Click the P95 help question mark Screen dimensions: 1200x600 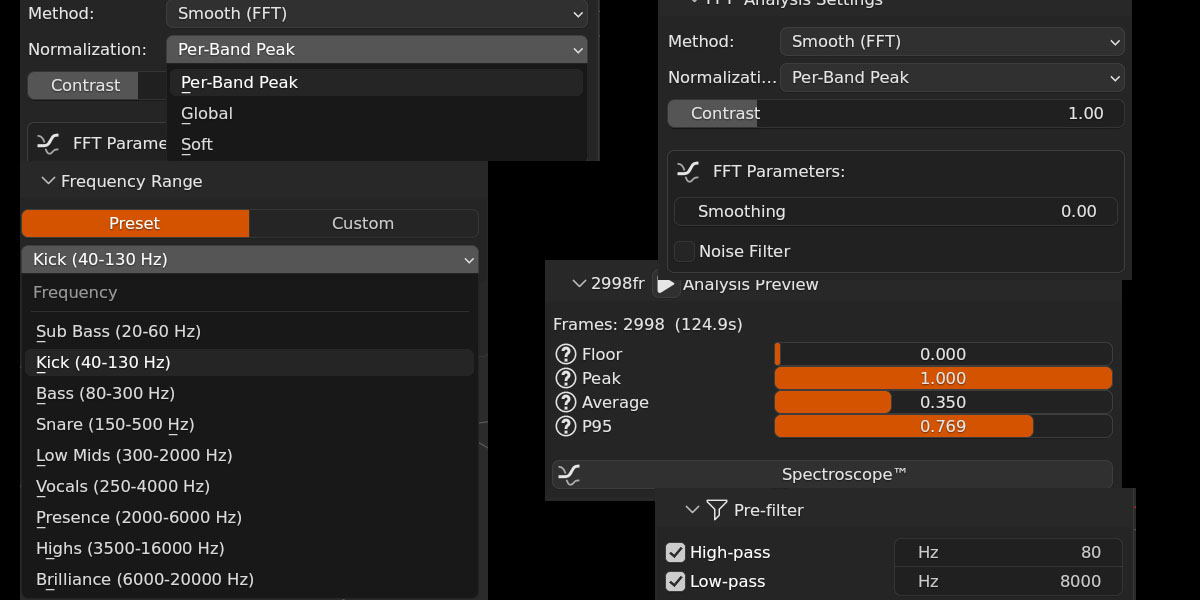coord(565,426)
